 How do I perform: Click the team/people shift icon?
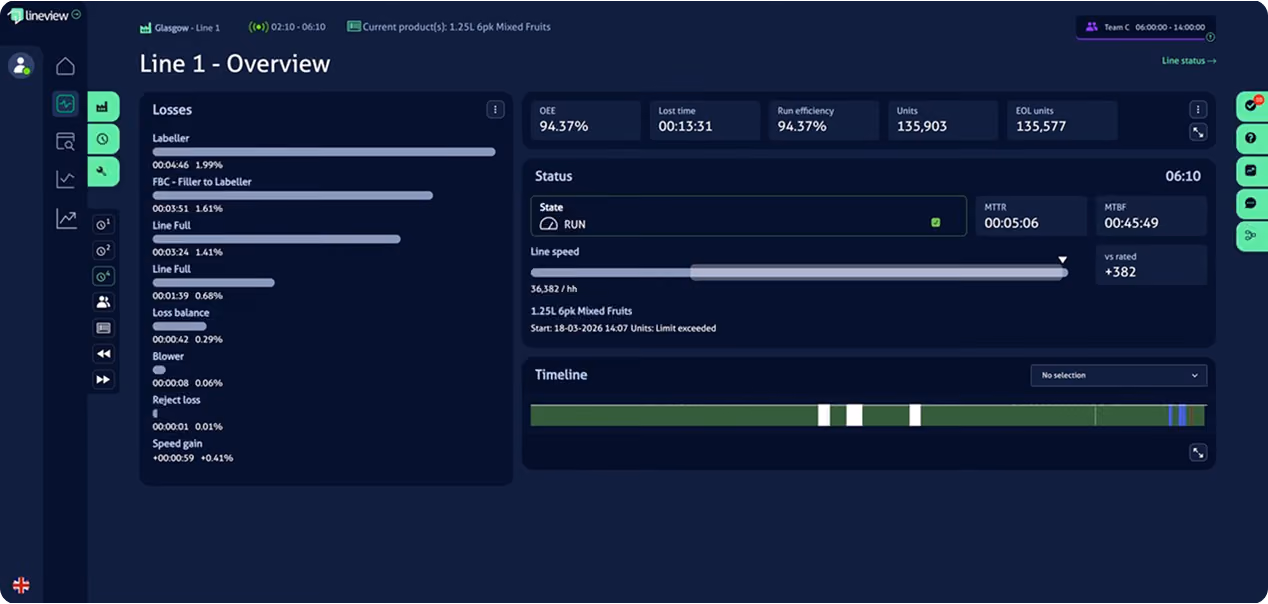click(103, 301)
